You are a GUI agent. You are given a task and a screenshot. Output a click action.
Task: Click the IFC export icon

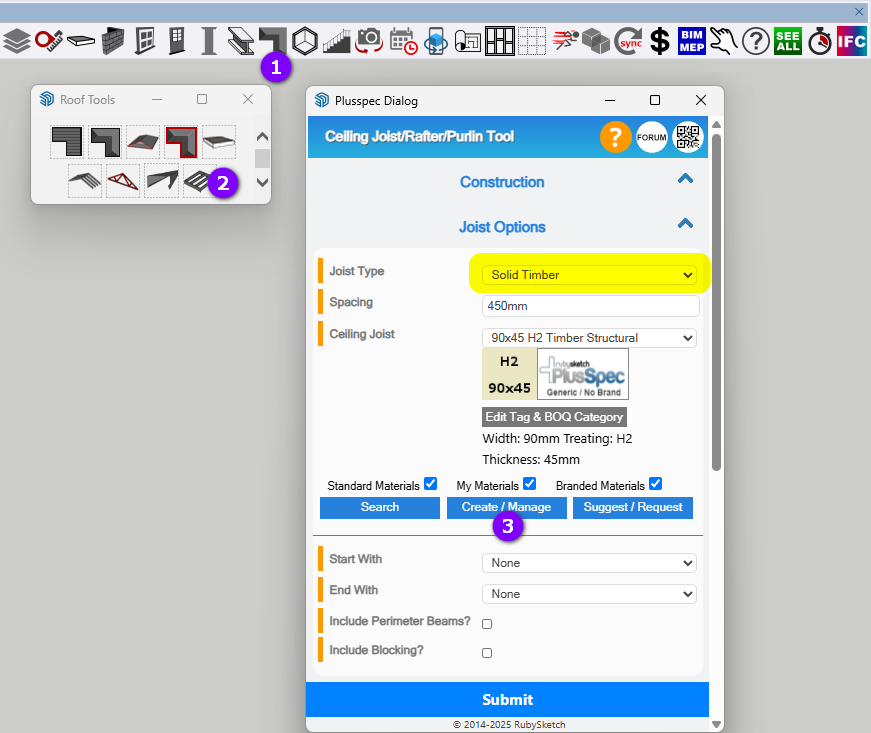tap(851, 41)
